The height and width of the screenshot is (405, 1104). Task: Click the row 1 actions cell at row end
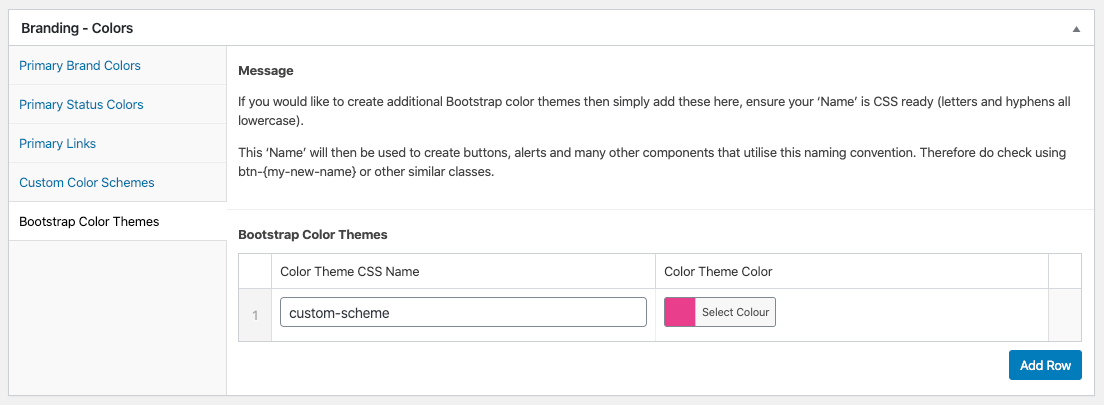point(1065,315)
